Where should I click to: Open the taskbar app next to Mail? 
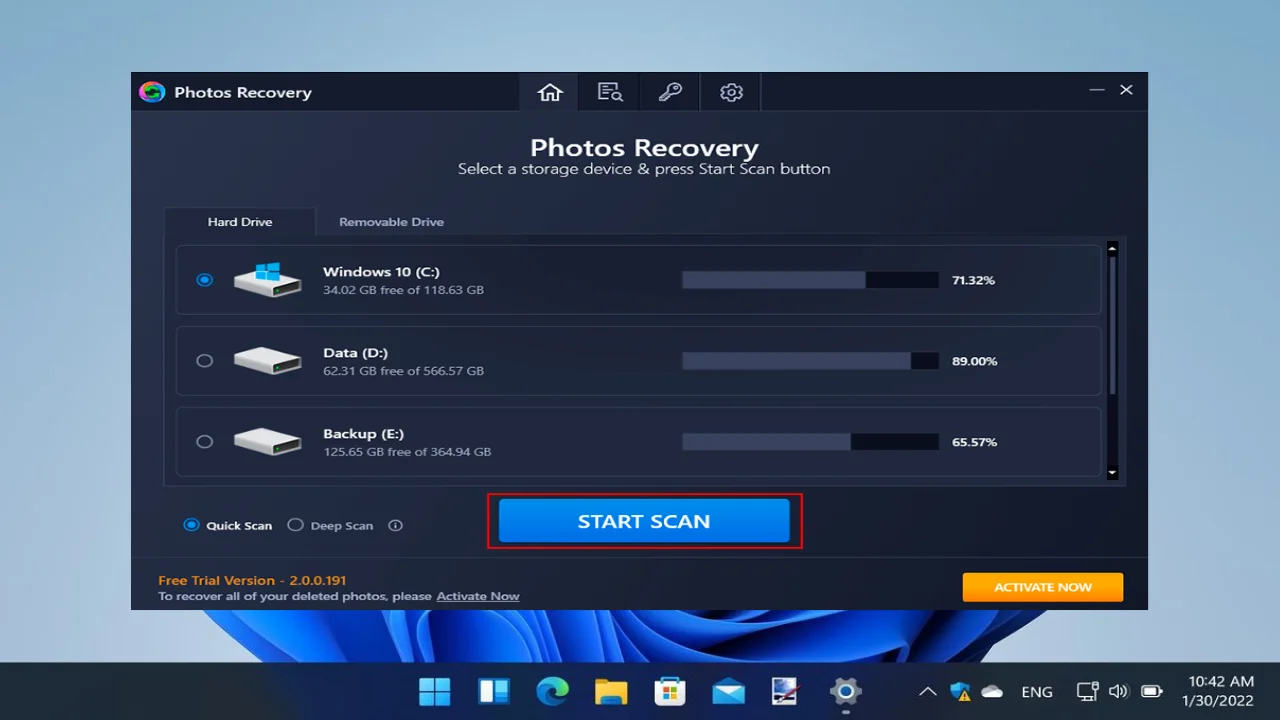tap(786, 691)
